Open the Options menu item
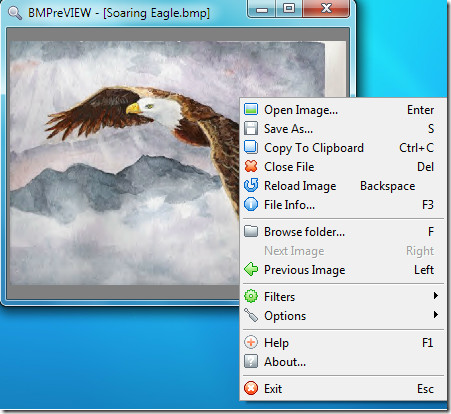Image resolution: width=451 pixels, height=414 pixels. point(343,315)
